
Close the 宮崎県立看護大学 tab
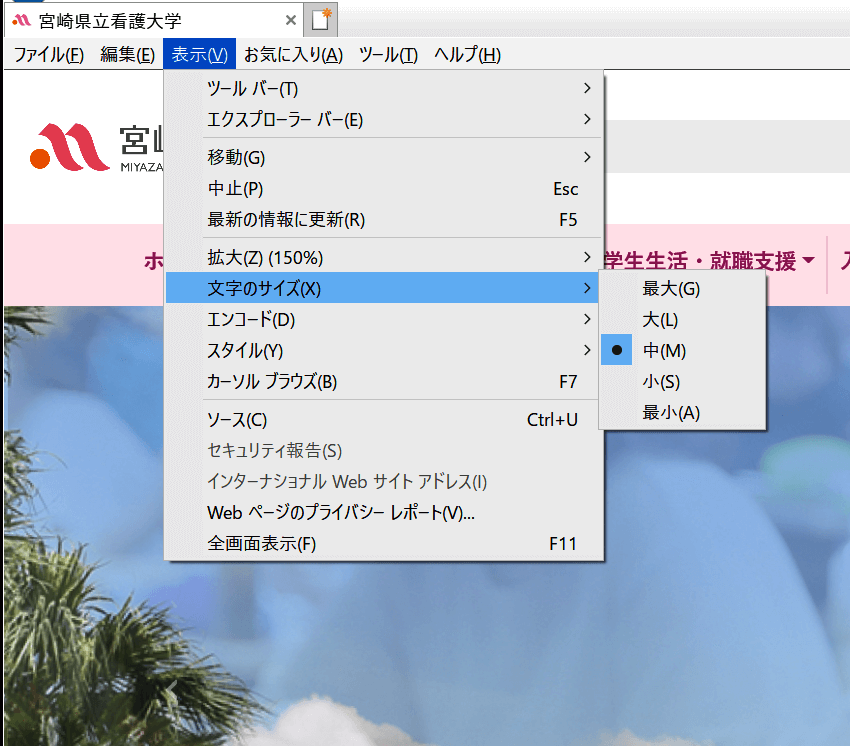pyautogui.click(x=291, y=21)
